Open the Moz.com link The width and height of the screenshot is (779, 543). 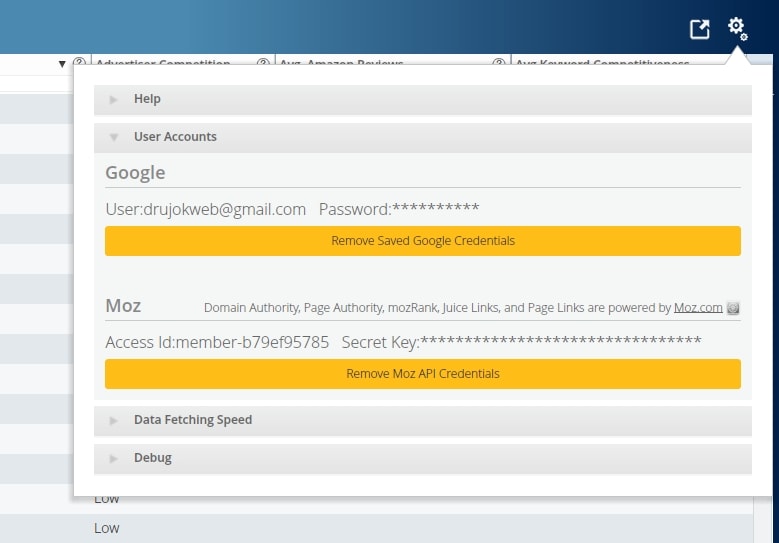[698, 308]
